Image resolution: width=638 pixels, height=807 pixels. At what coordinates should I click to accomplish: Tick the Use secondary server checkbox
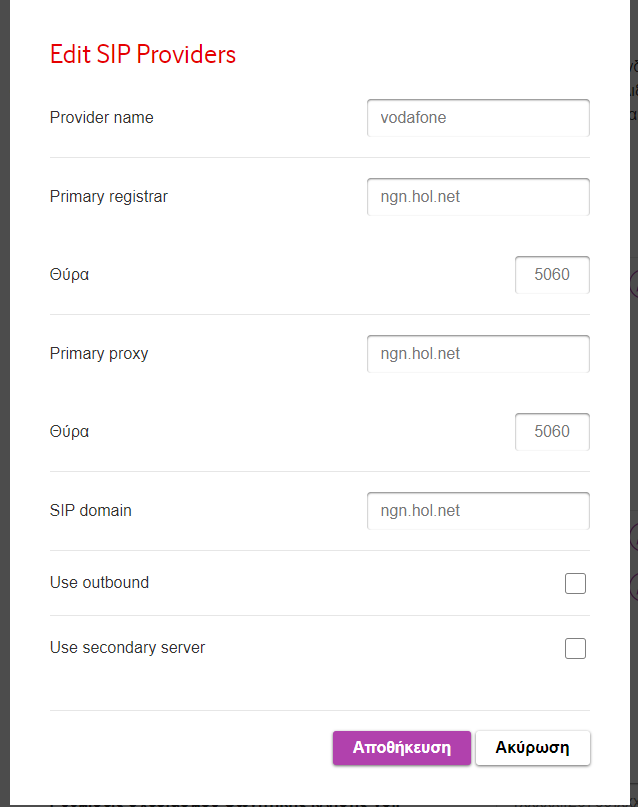click(575, 648)
